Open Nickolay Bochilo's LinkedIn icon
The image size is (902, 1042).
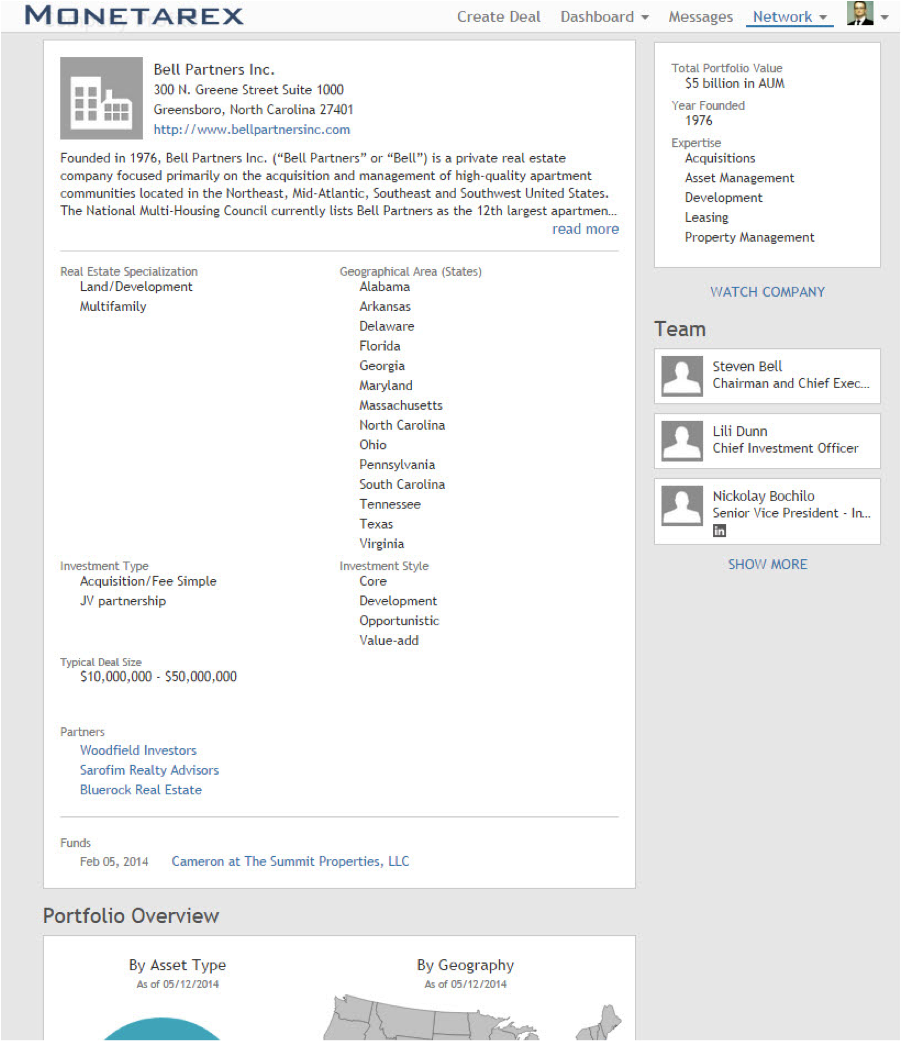click(719, 530)
